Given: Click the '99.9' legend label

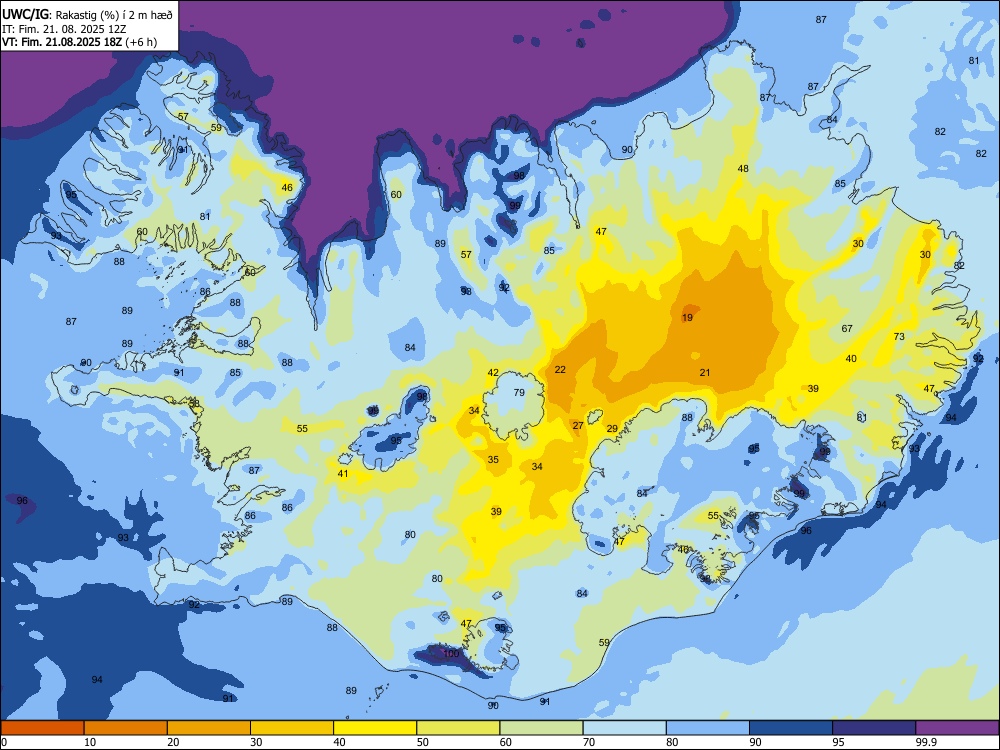Looking at the screenshot, I should tap(925, 742).
